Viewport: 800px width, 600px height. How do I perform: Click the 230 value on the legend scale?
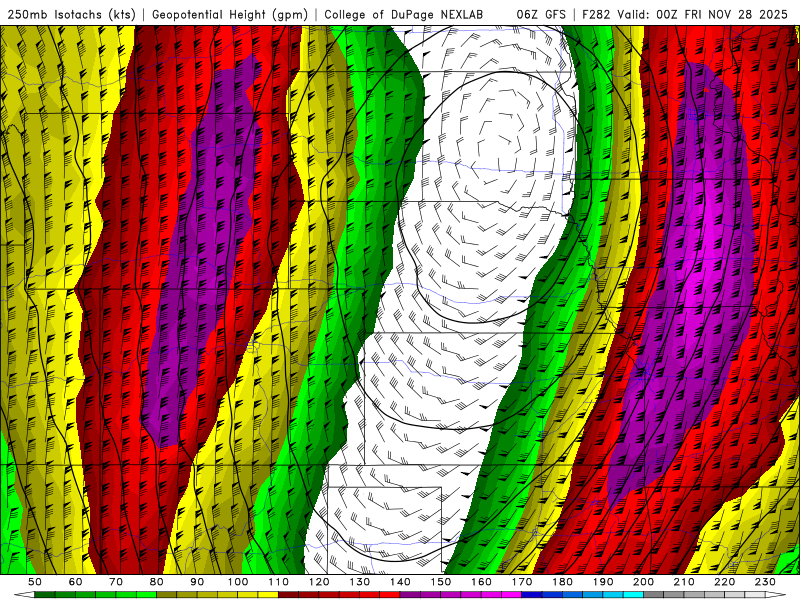[x=766, y=582]
